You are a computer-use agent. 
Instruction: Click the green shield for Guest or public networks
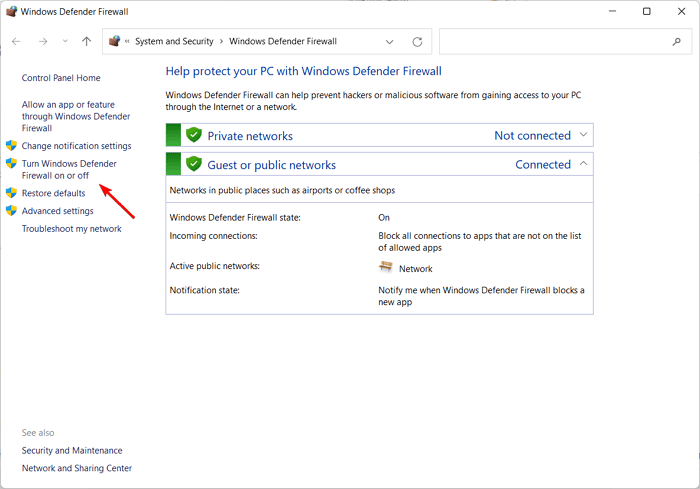pyautogui.click(x=194, y=164)
